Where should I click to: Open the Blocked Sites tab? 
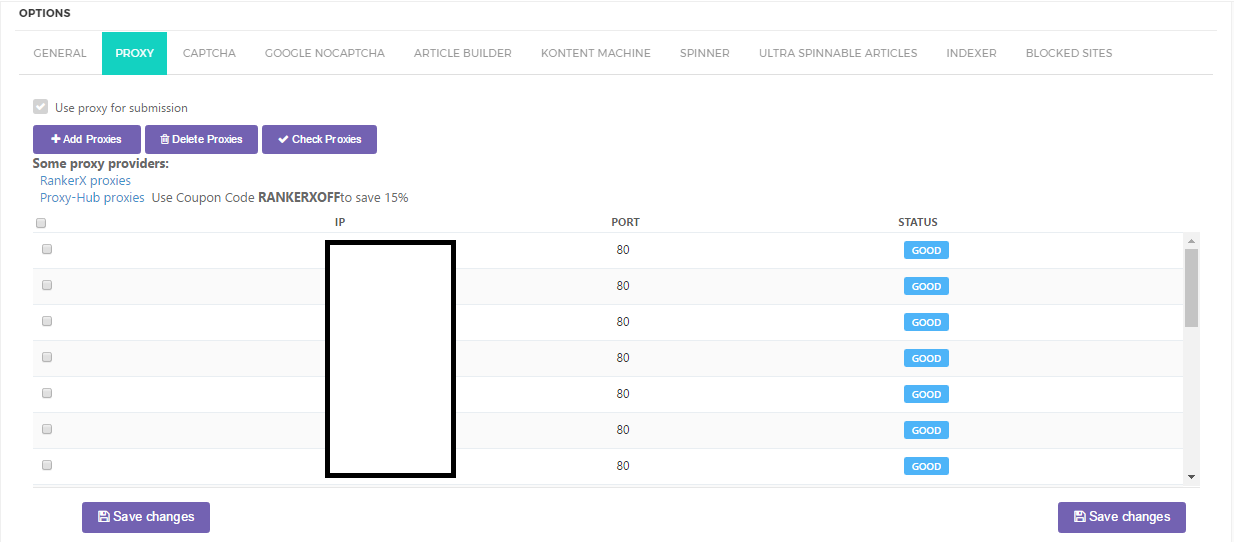pos(1068,53)
